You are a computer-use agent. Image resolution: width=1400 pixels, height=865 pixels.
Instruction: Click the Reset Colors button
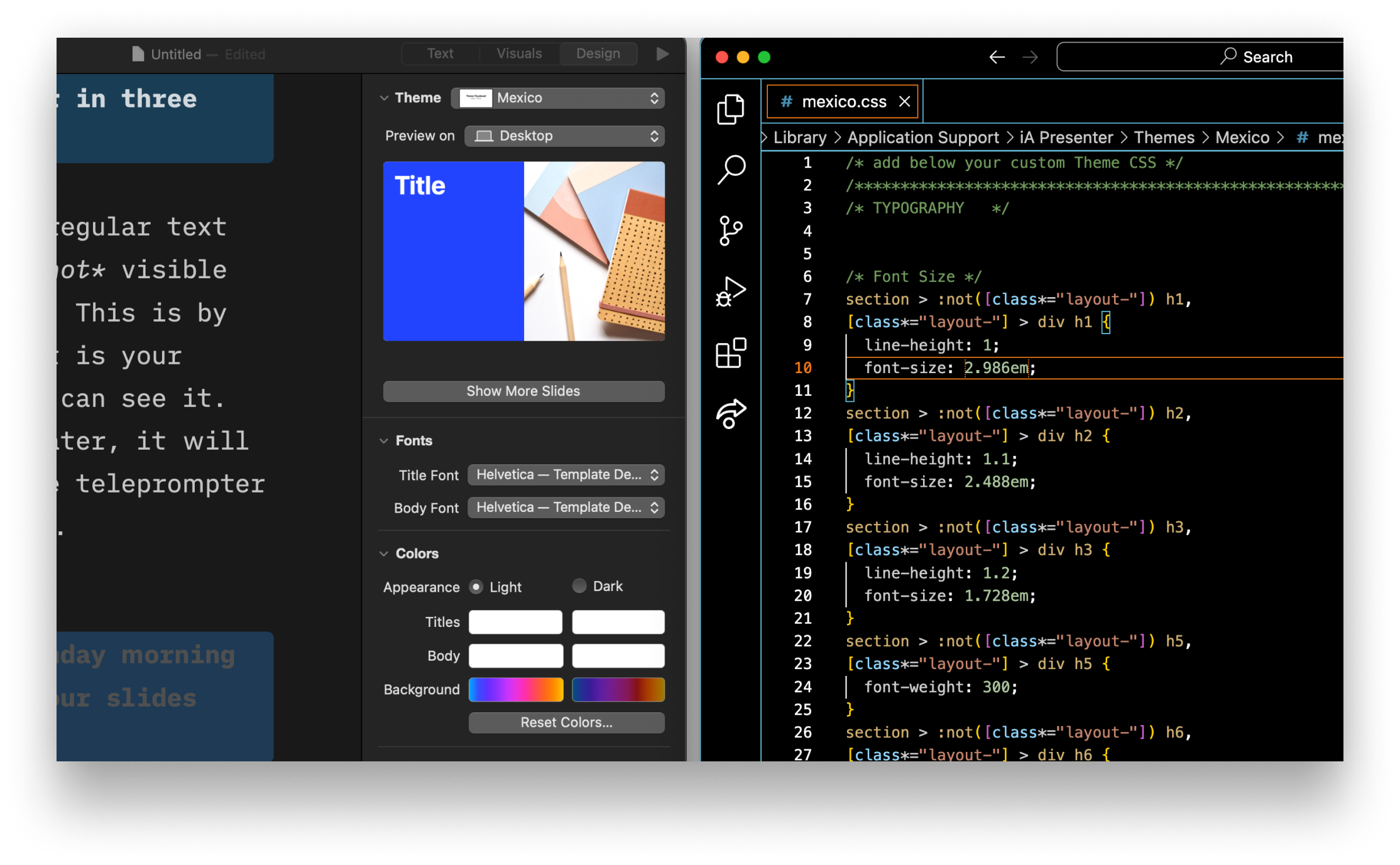click(x=566, y=722)
